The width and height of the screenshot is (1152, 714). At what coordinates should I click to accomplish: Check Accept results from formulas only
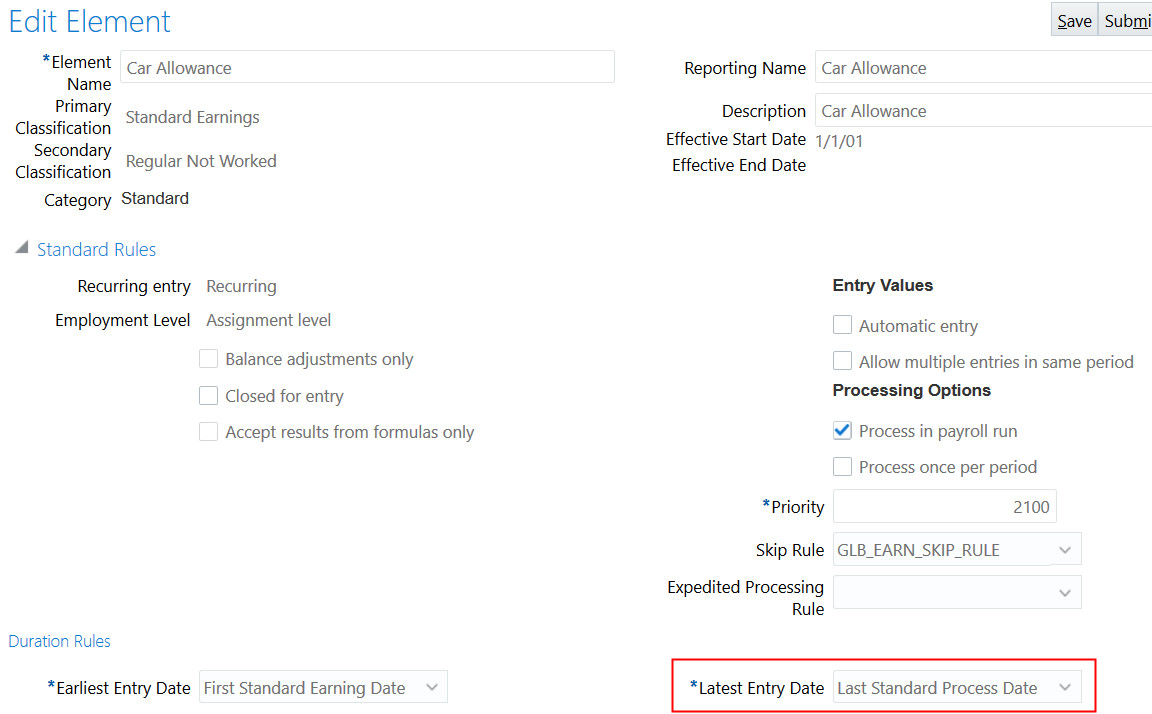tap(209, 432)
